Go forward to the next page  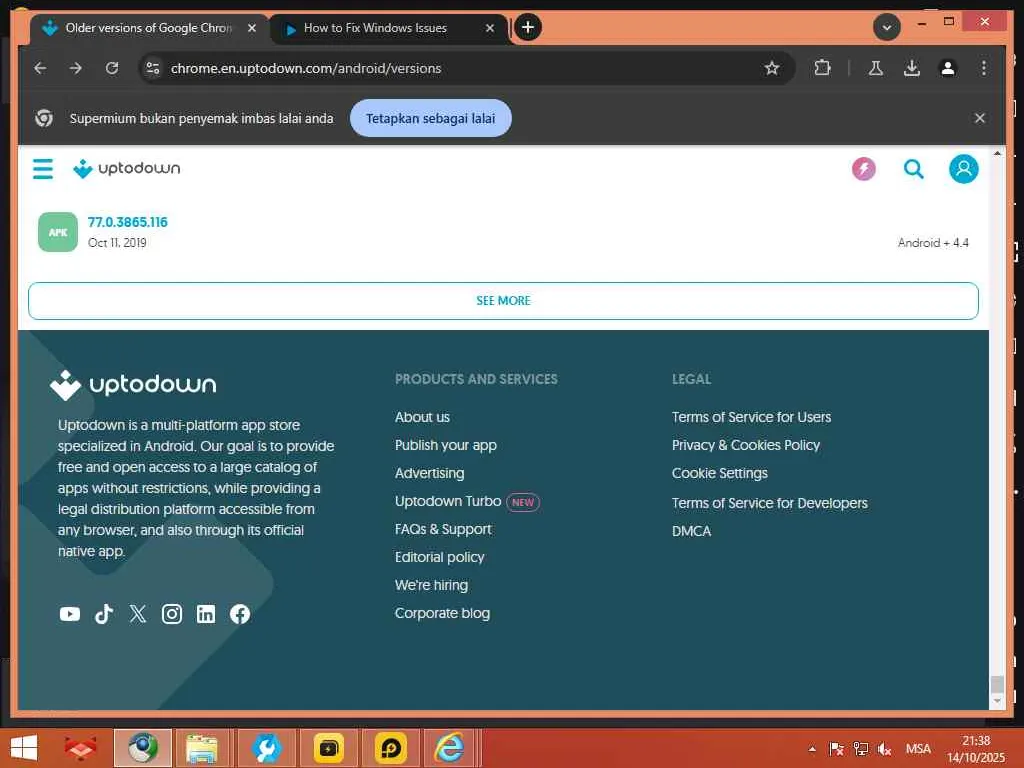pos(76,68)
